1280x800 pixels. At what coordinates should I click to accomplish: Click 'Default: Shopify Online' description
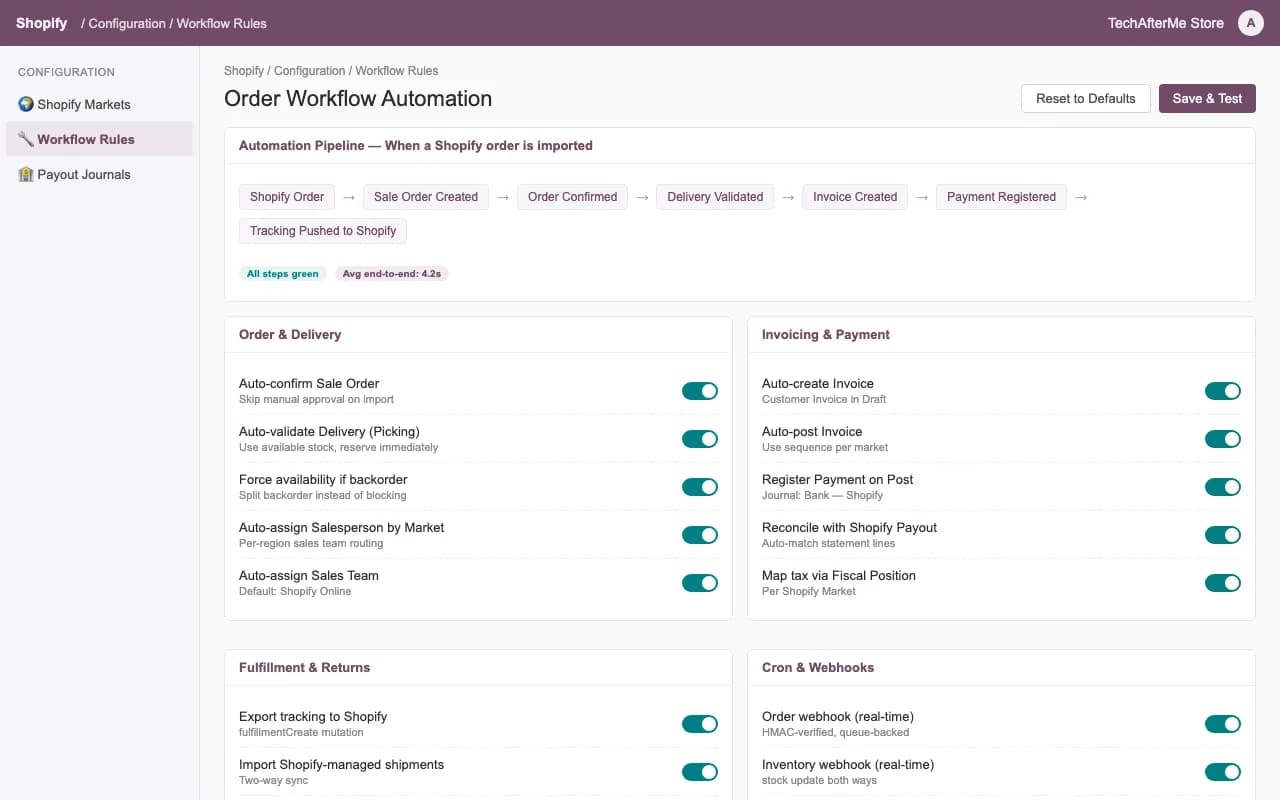[295, 592]
